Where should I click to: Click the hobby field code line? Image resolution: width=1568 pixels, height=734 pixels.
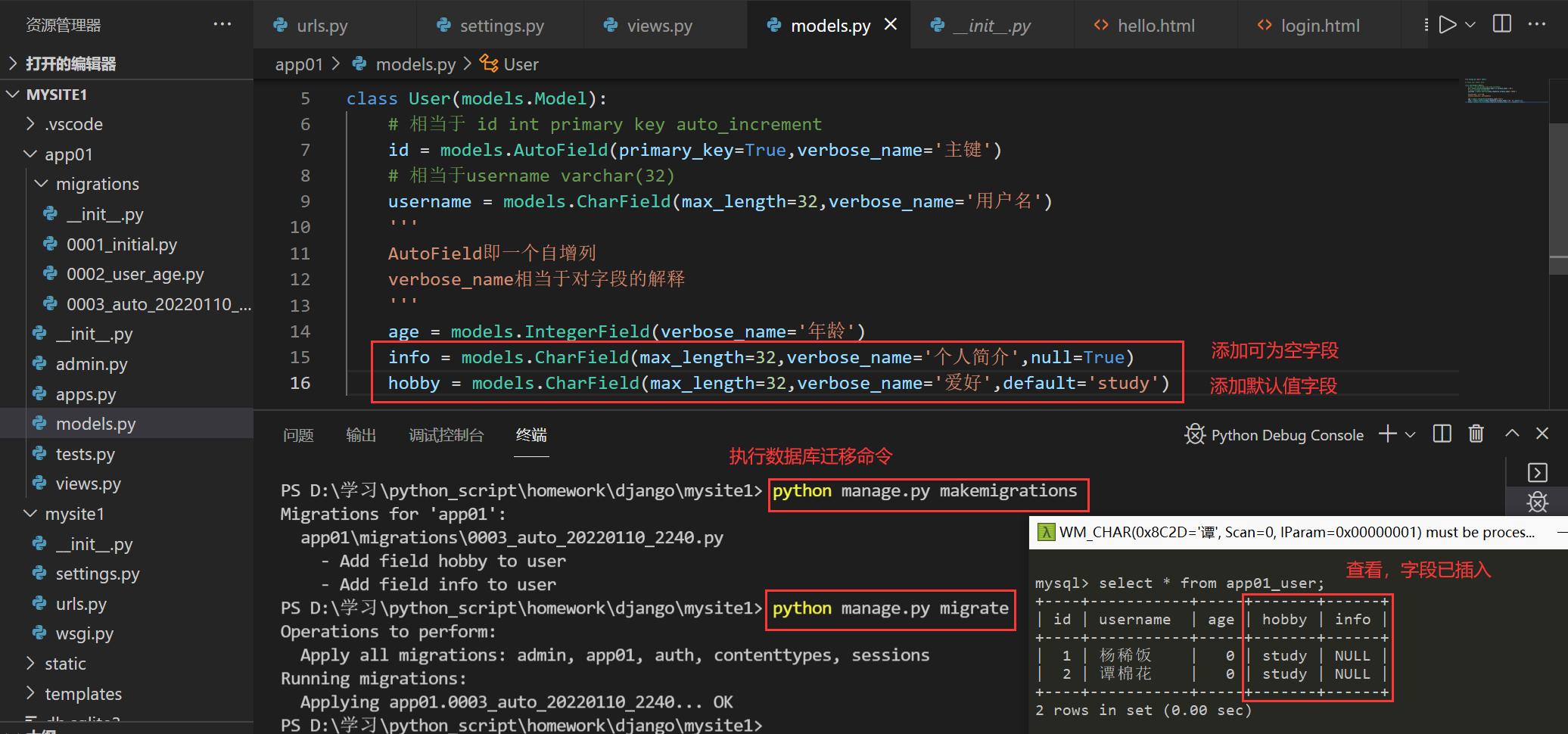click(x=779, y=383)
